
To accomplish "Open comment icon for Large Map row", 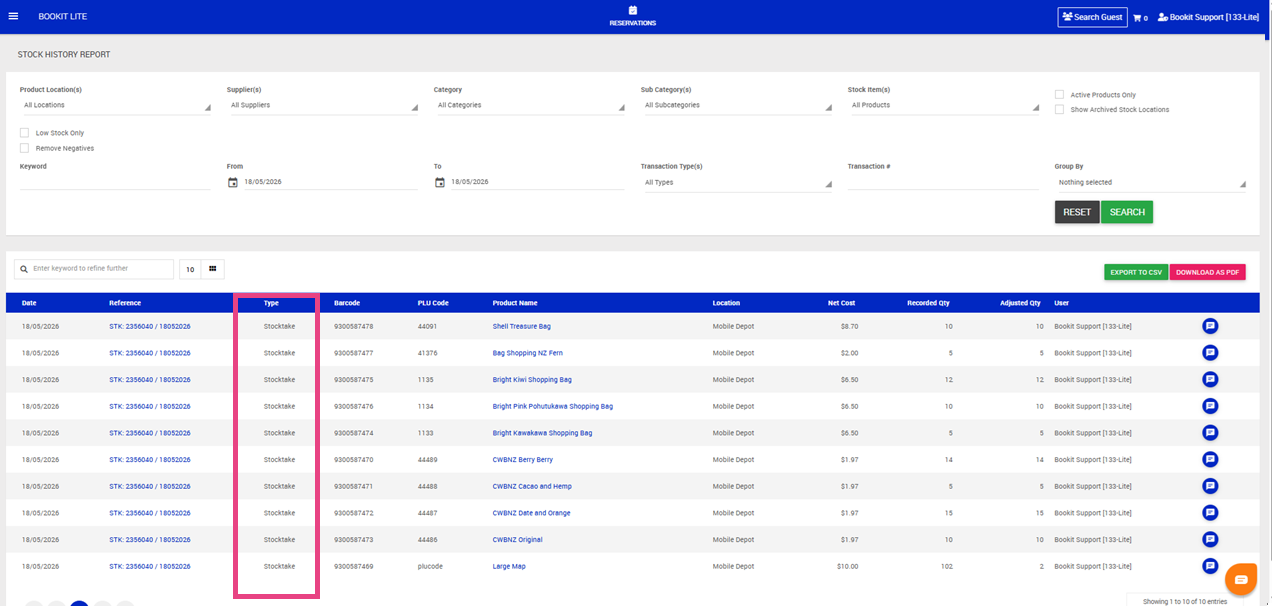I will tap(1210, 566).
